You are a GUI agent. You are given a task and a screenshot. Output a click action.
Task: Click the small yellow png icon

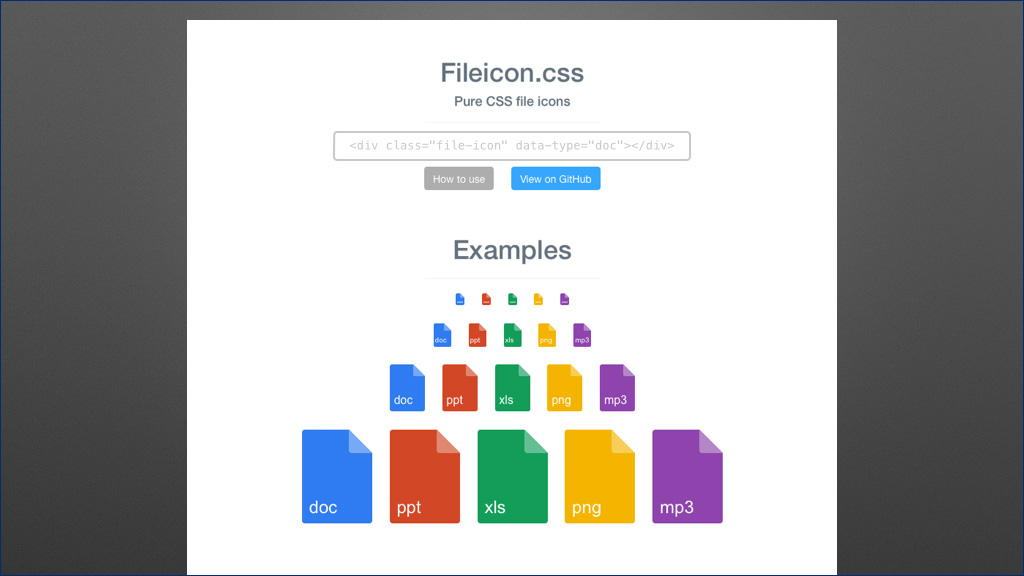click(x=547, y=335)
